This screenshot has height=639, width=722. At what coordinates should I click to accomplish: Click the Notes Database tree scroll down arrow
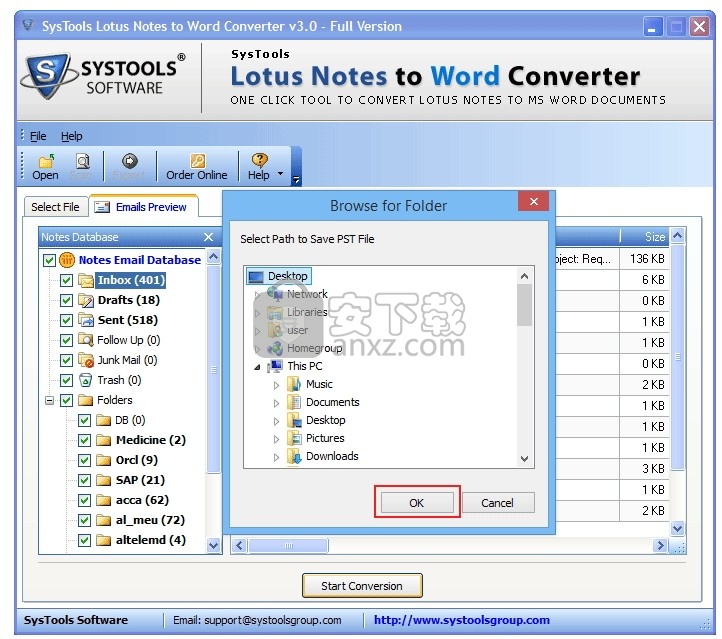(x=213, y=545)
